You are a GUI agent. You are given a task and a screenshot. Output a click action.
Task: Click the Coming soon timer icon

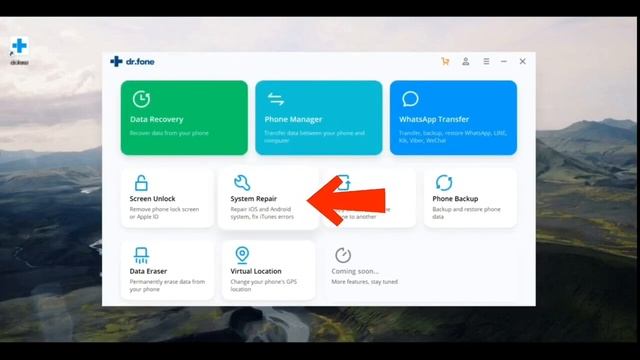click(x=343, y=255)
